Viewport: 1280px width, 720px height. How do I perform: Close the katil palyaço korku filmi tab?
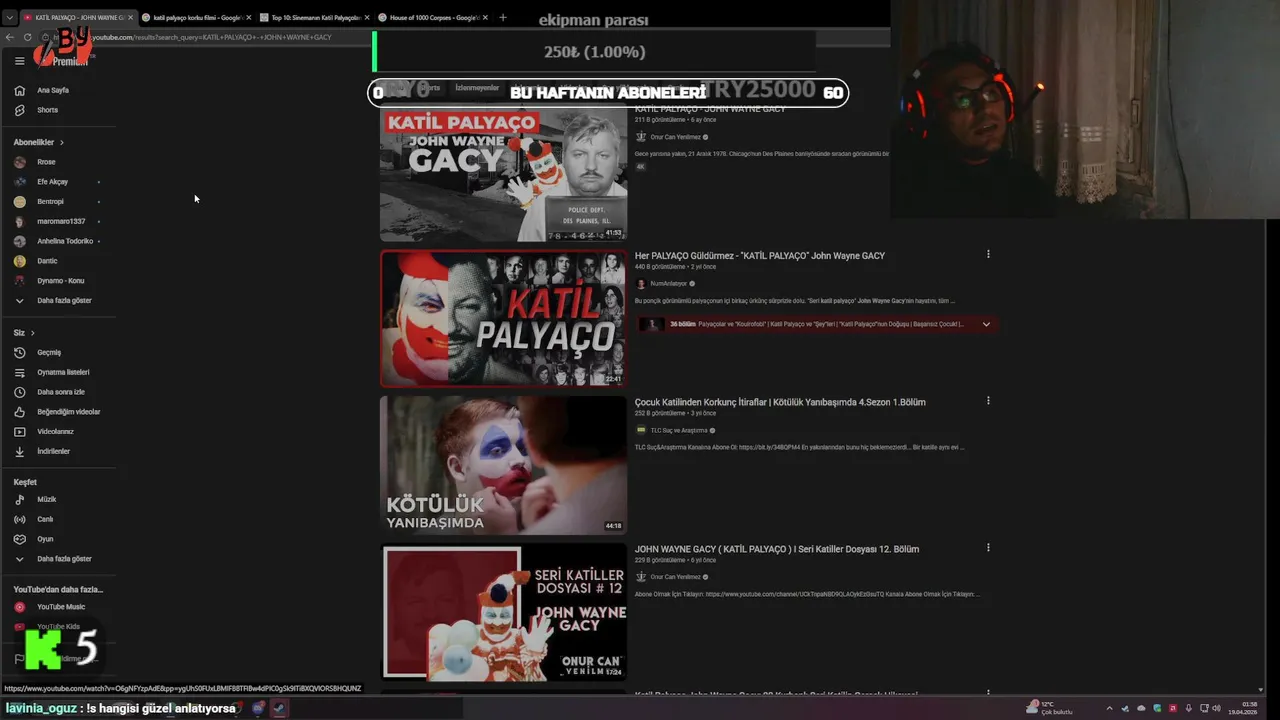pyautogui.click(x=248, y=17)
